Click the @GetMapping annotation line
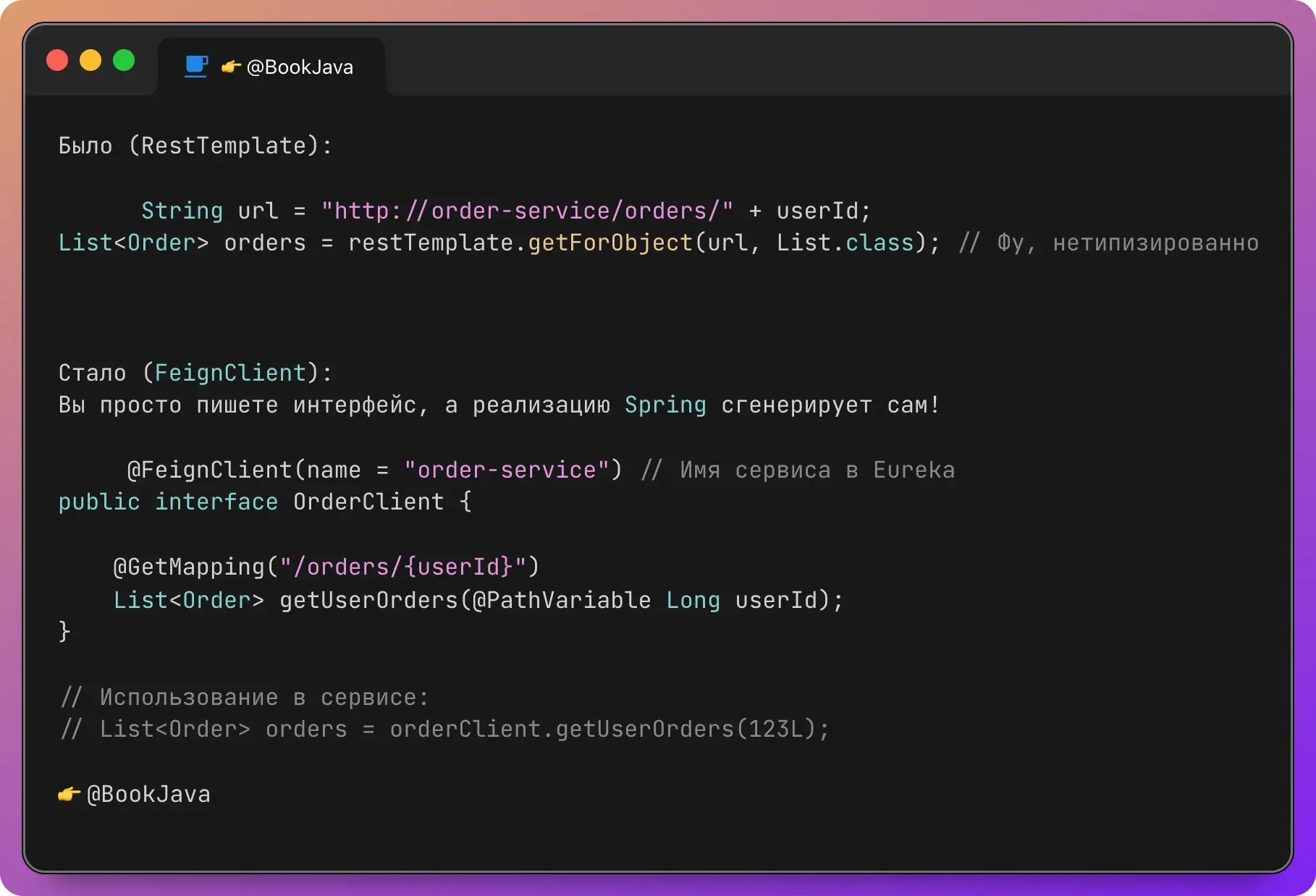 [326, 567]
